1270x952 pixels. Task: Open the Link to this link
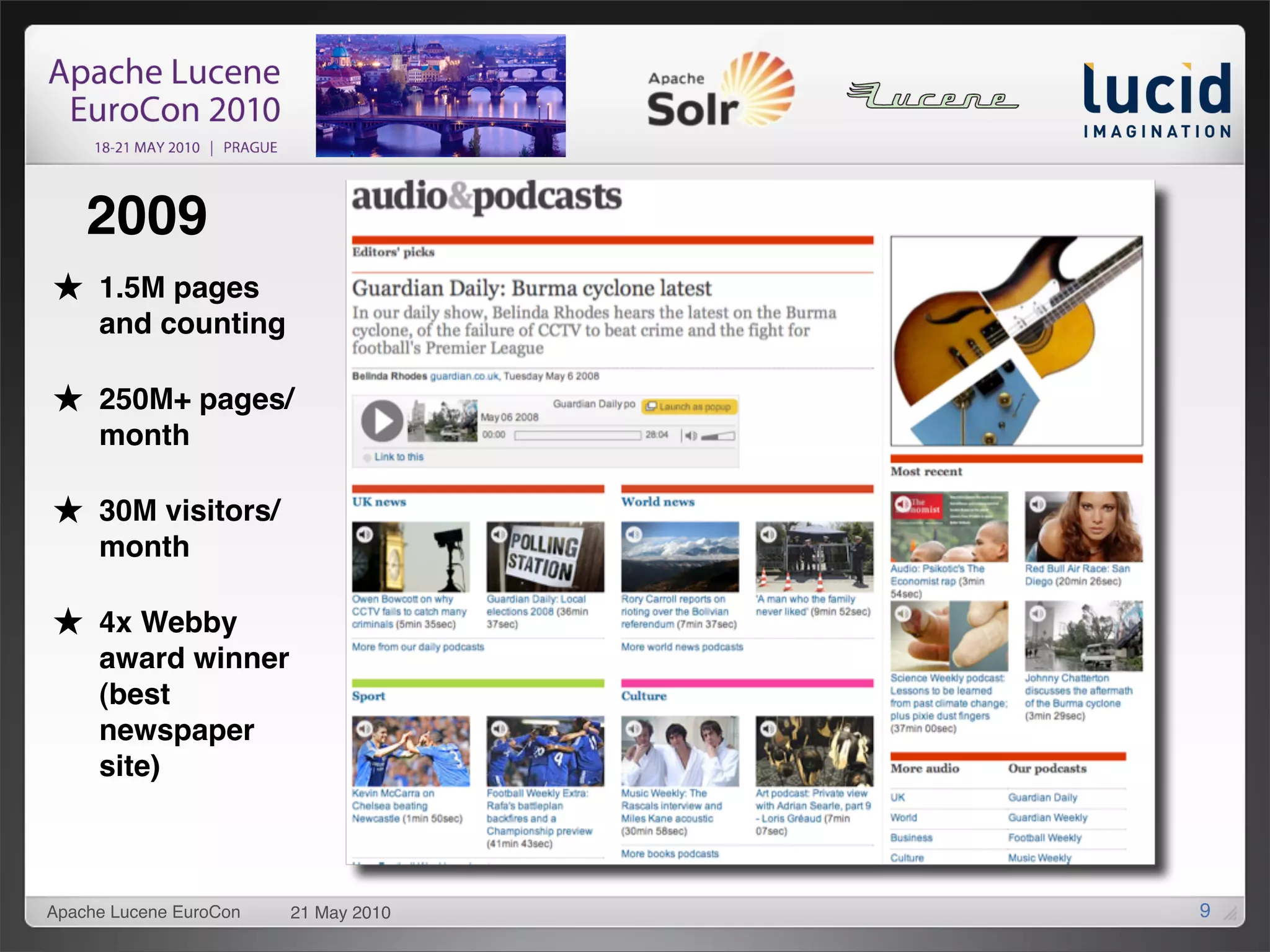pyautogui.click(x=399, y=457)
